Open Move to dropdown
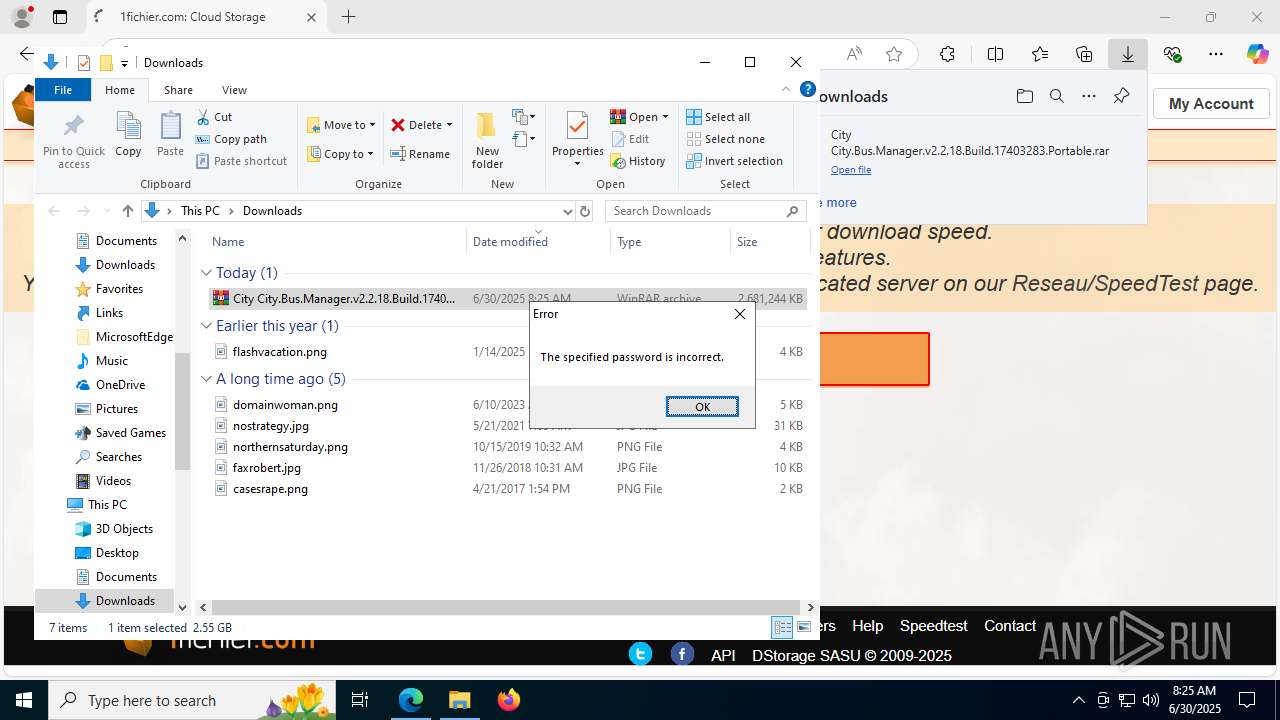 pyautogui.click(x=341, y=125)
